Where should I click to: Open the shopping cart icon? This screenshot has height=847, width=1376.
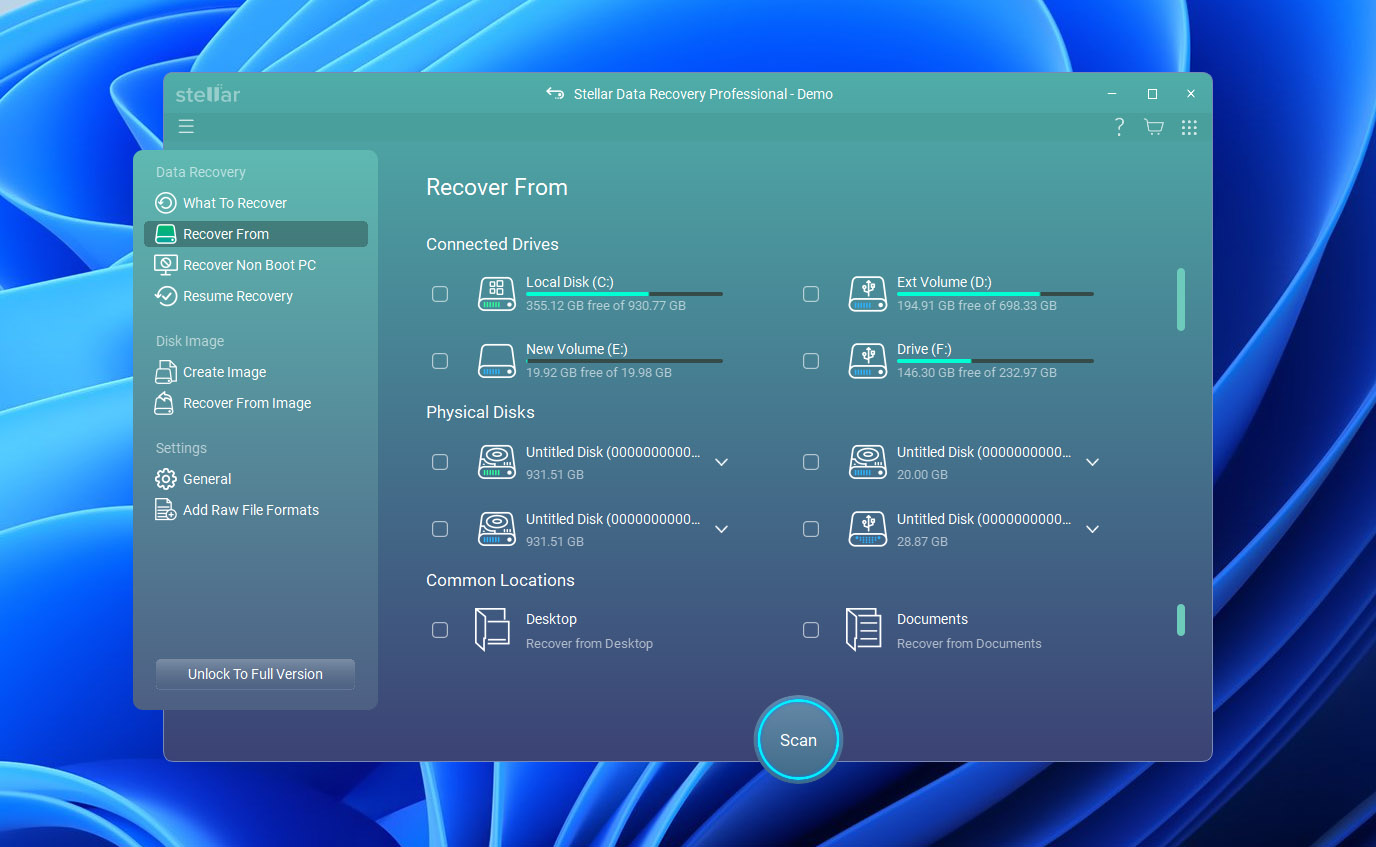(1154, 127)
